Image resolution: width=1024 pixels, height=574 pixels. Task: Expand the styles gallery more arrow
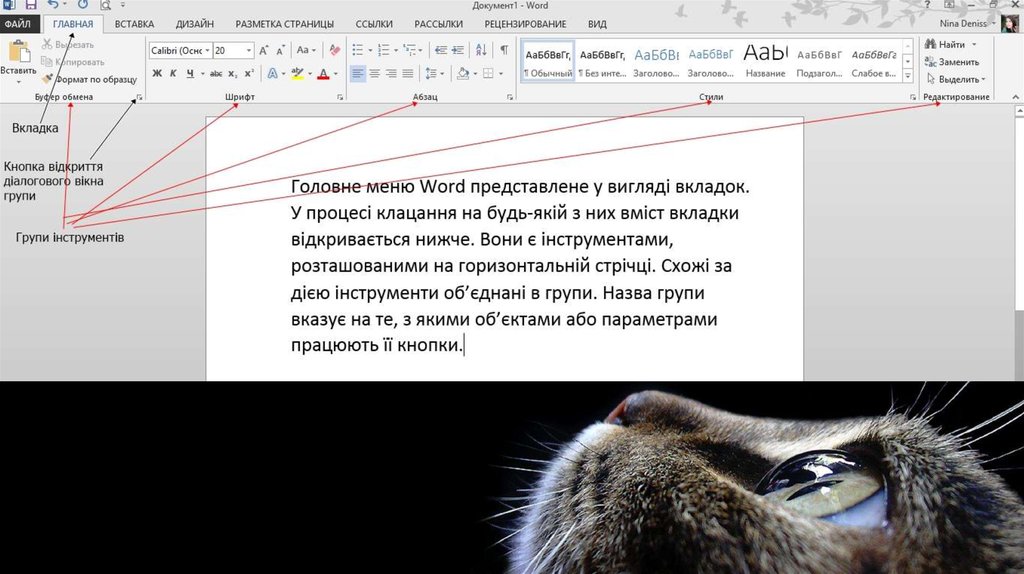pos(908,77)
